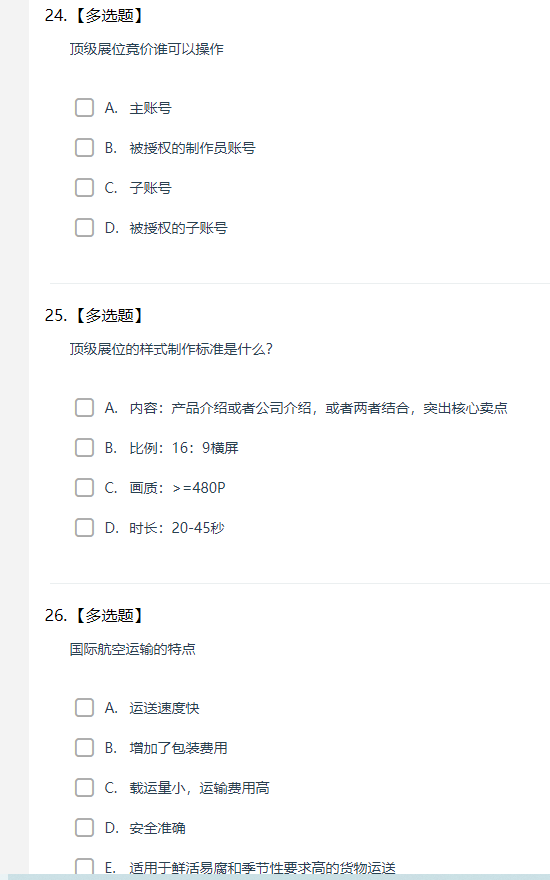
Task: Click the 安全准确 answer label
Action: [x=158, y=828]
